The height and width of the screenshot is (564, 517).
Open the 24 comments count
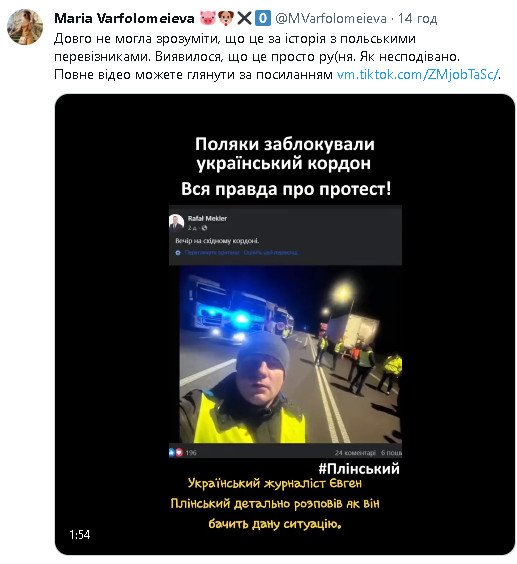tap(355, 452)
